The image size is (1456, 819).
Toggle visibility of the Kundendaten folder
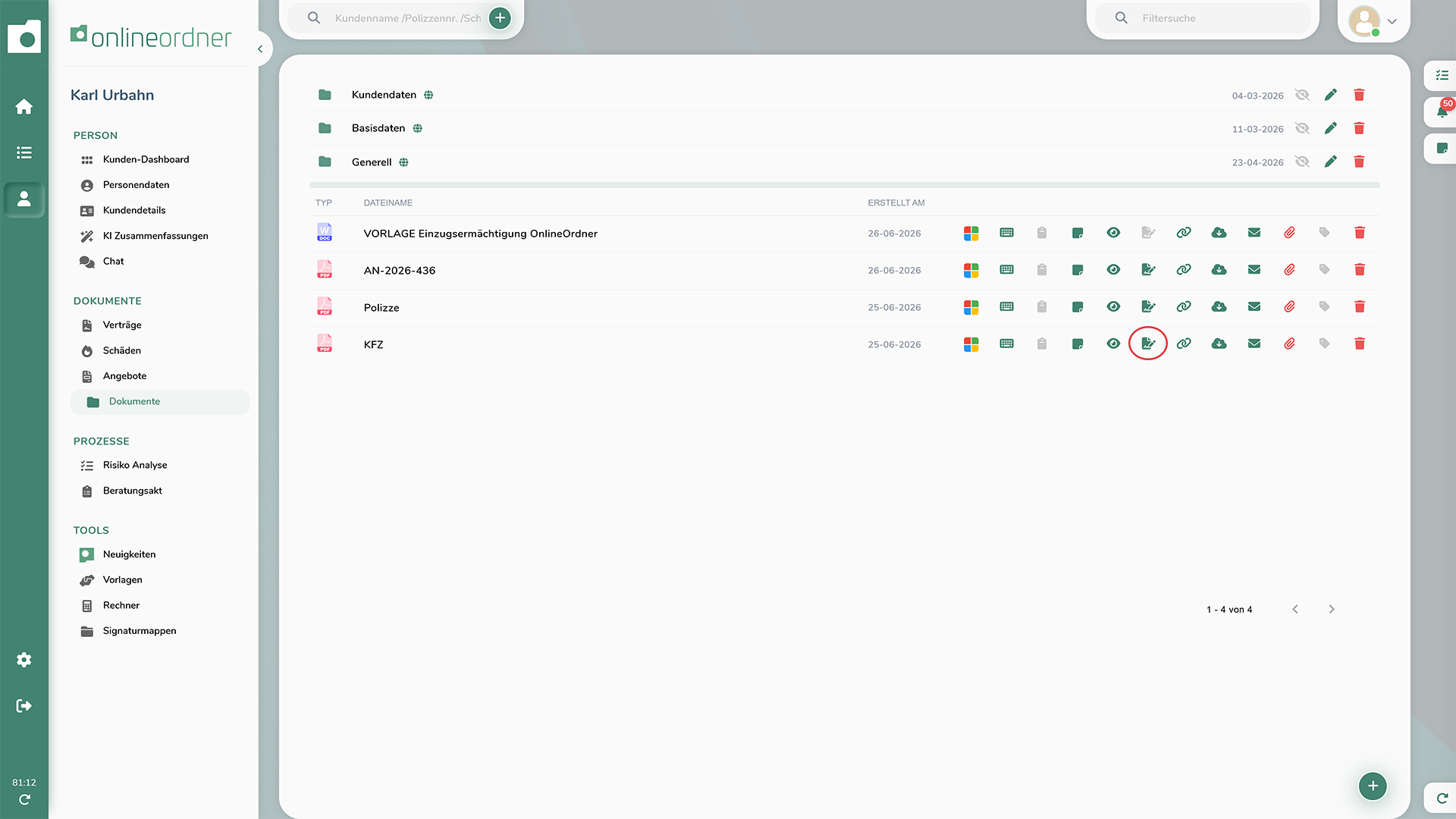(1302, 95)
